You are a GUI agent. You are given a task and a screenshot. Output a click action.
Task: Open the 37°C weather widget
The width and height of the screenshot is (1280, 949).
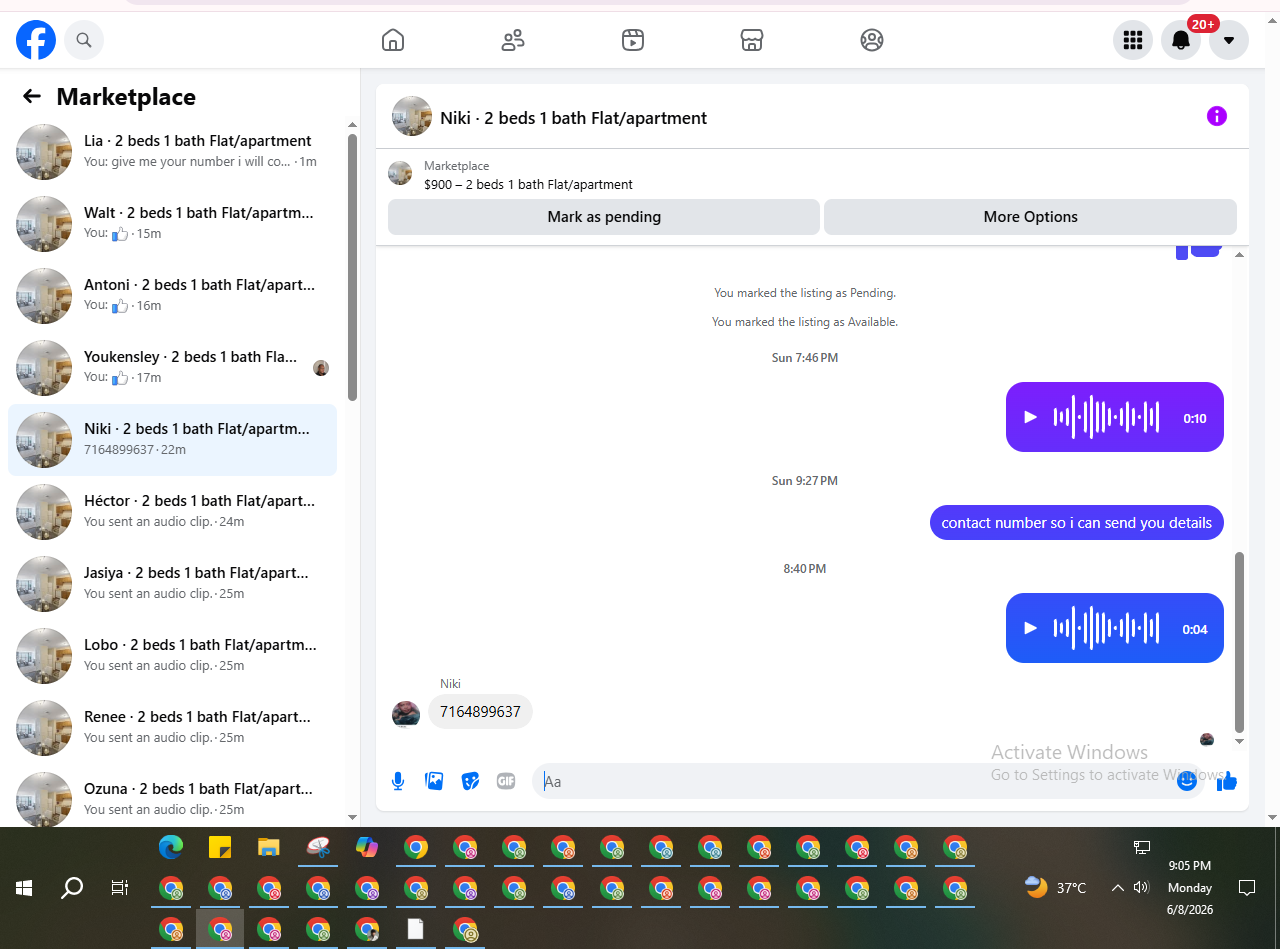click(x=1056, y=887)
